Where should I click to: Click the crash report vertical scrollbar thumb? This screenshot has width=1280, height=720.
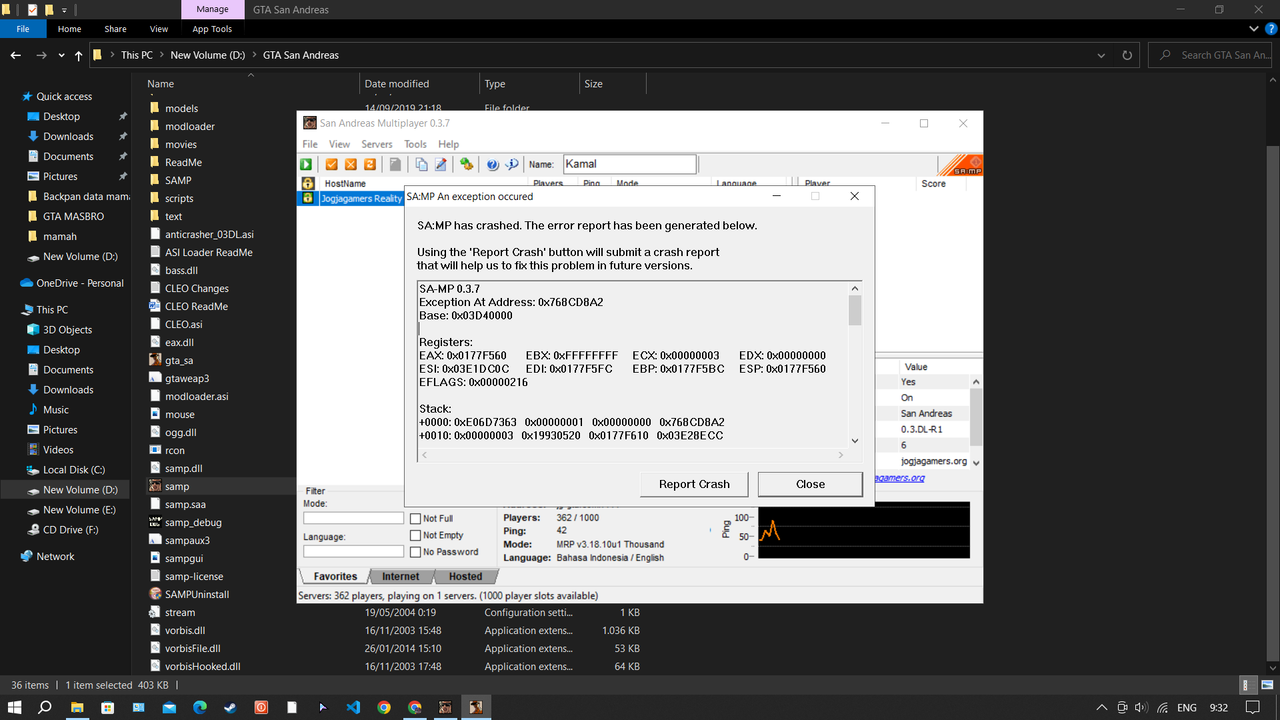click(855, 310)
